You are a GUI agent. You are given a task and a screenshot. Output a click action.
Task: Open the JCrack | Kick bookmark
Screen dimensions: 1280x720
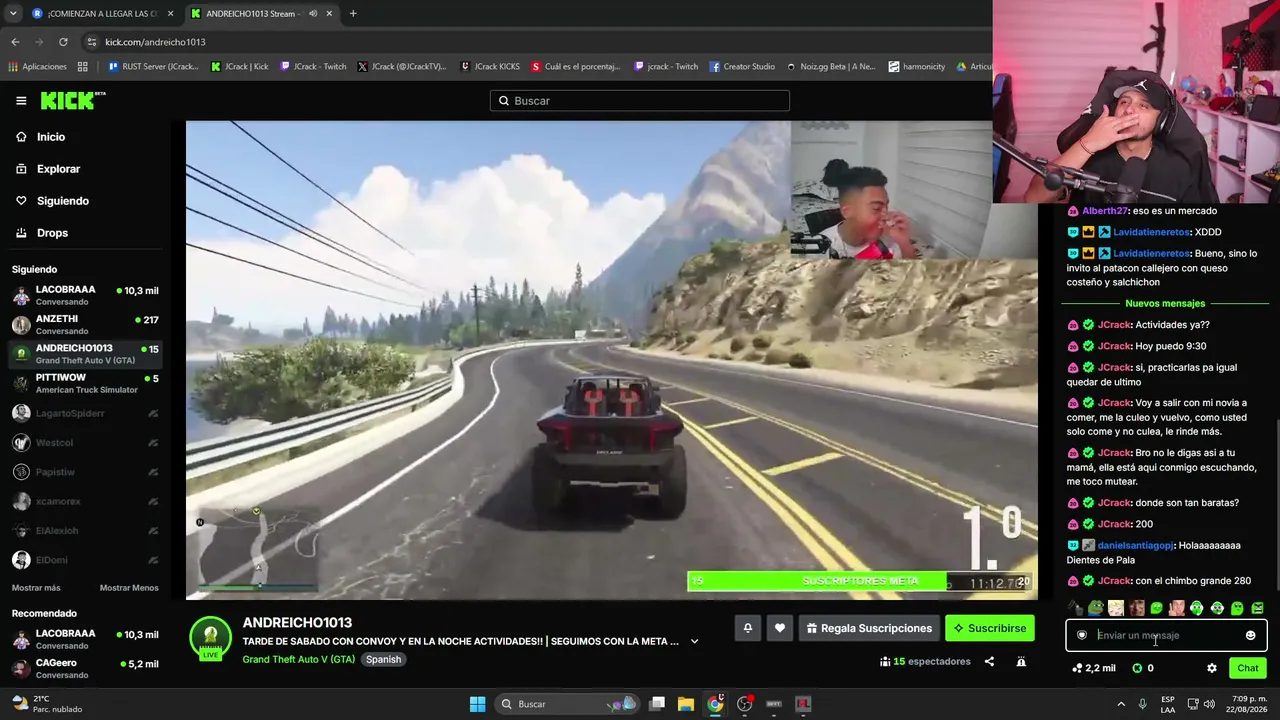[240, 67]
